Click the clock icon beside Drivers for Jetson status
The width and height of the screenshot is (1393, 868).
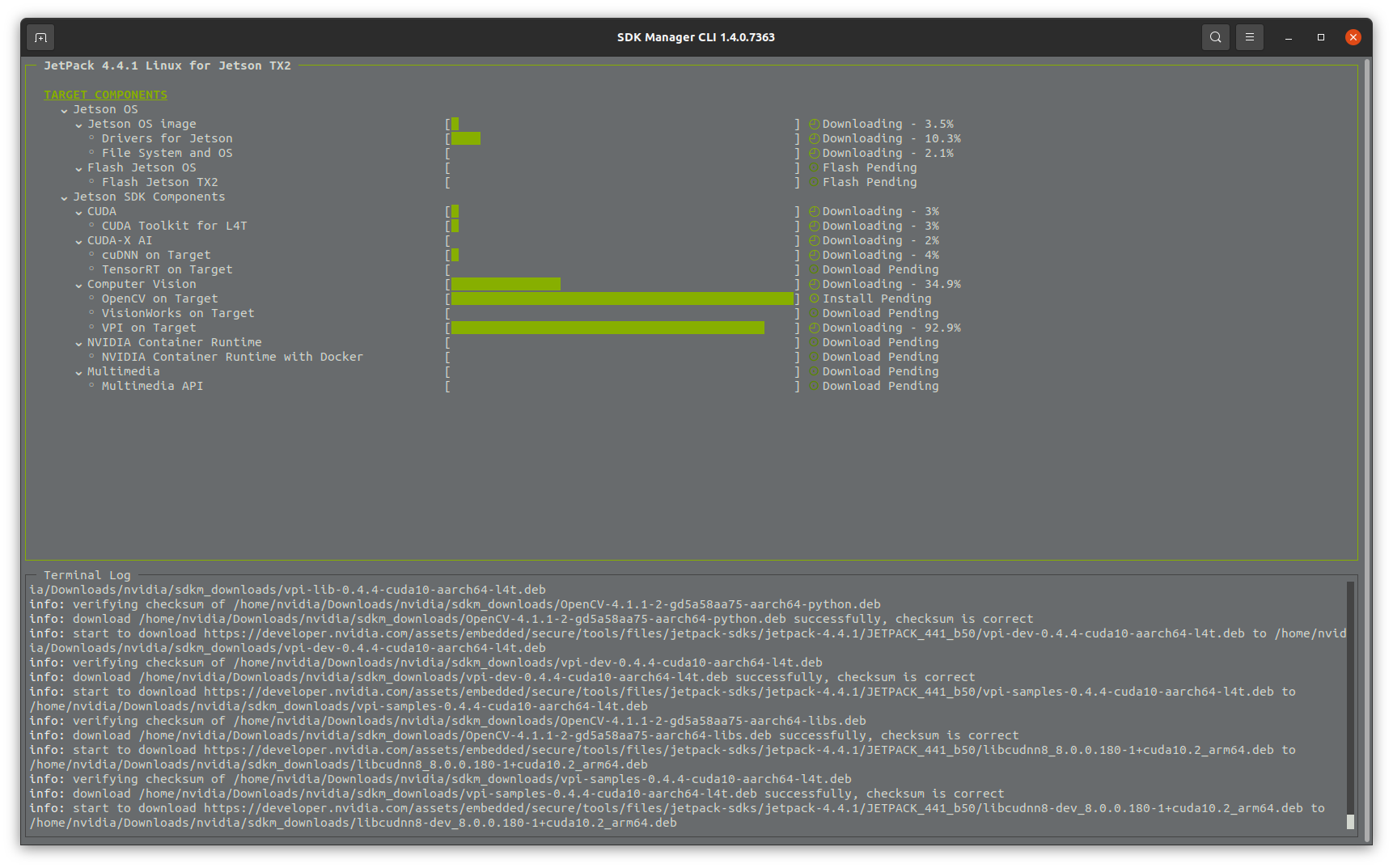click(815, 139)
